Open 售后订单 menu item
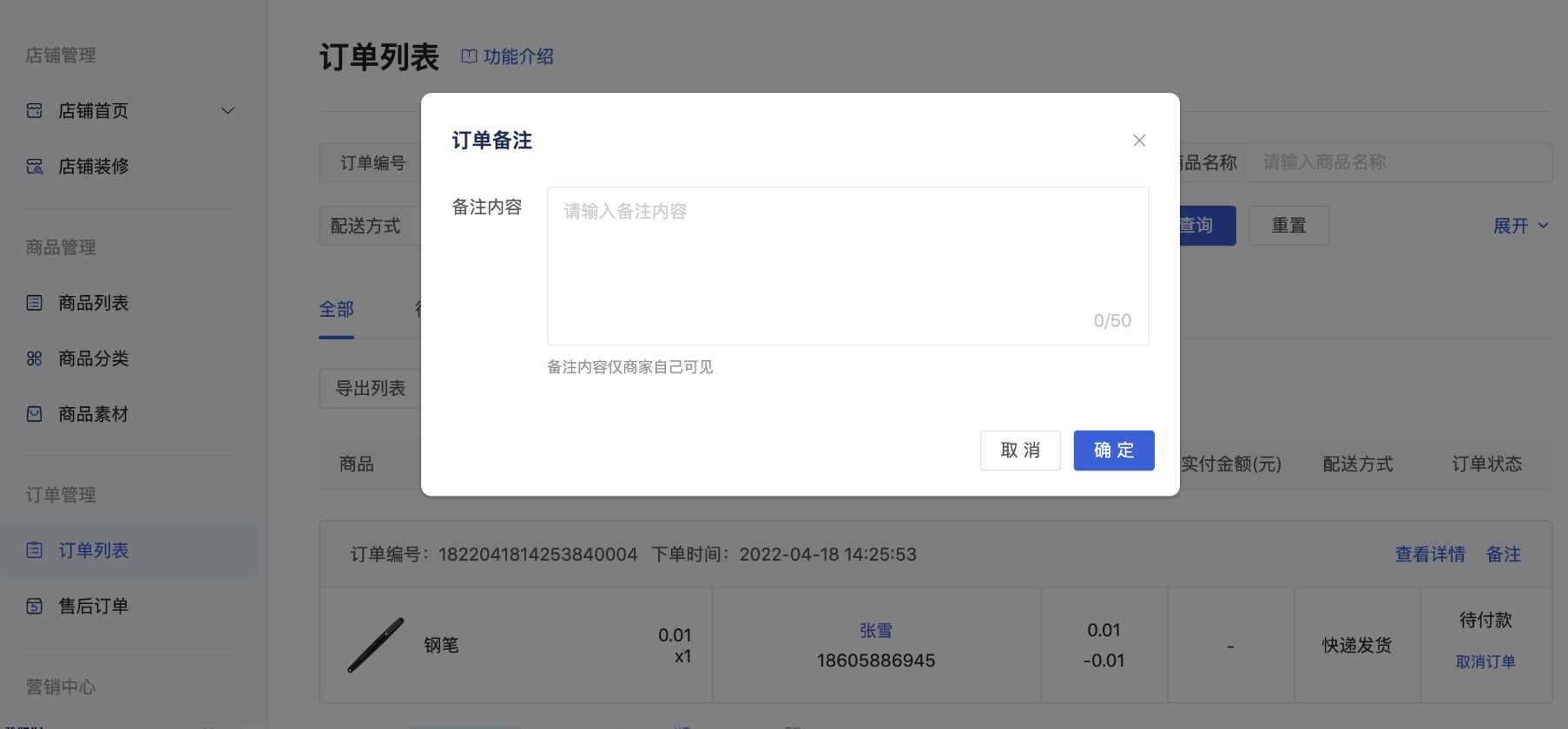Image resolution: width=1568 pixels, height=729 pixels. (94, 606)
